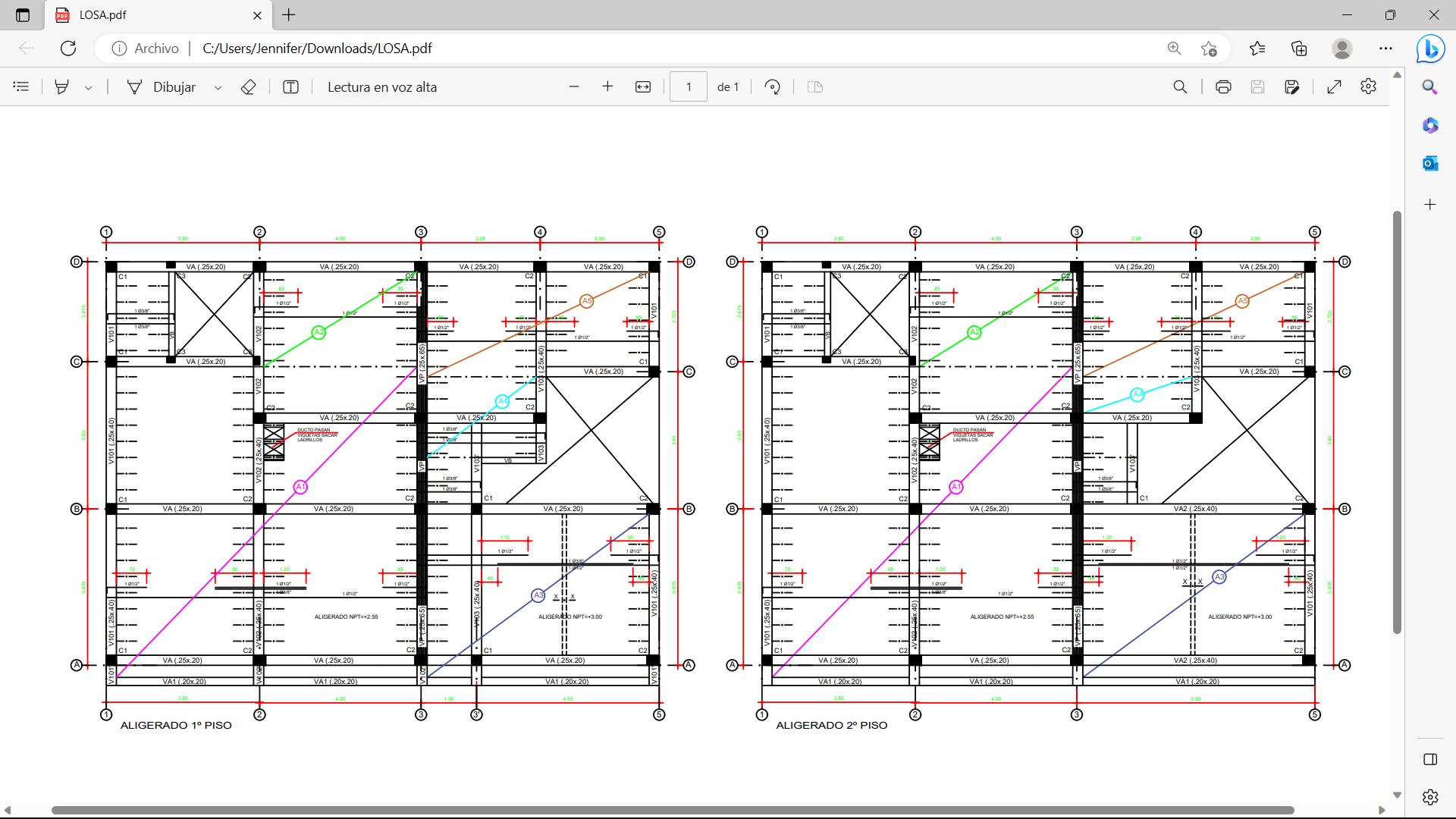Select the LOSA.pdf browser tab
This screenshot has height=819, width=1456.
pyautogui.click(x=152, y=15)
